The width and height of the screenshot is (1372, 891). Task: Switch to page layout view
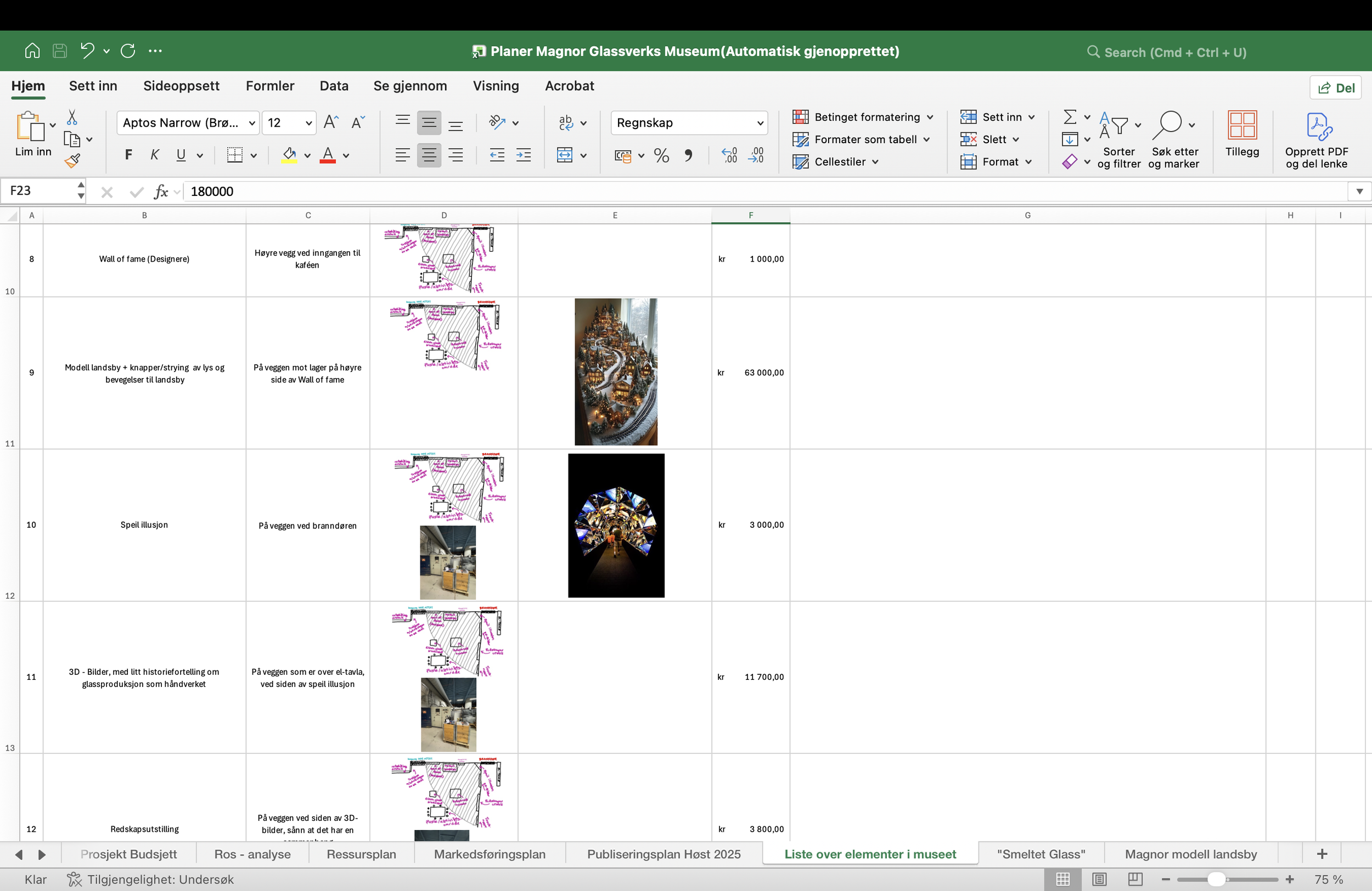coord(1099,879)
